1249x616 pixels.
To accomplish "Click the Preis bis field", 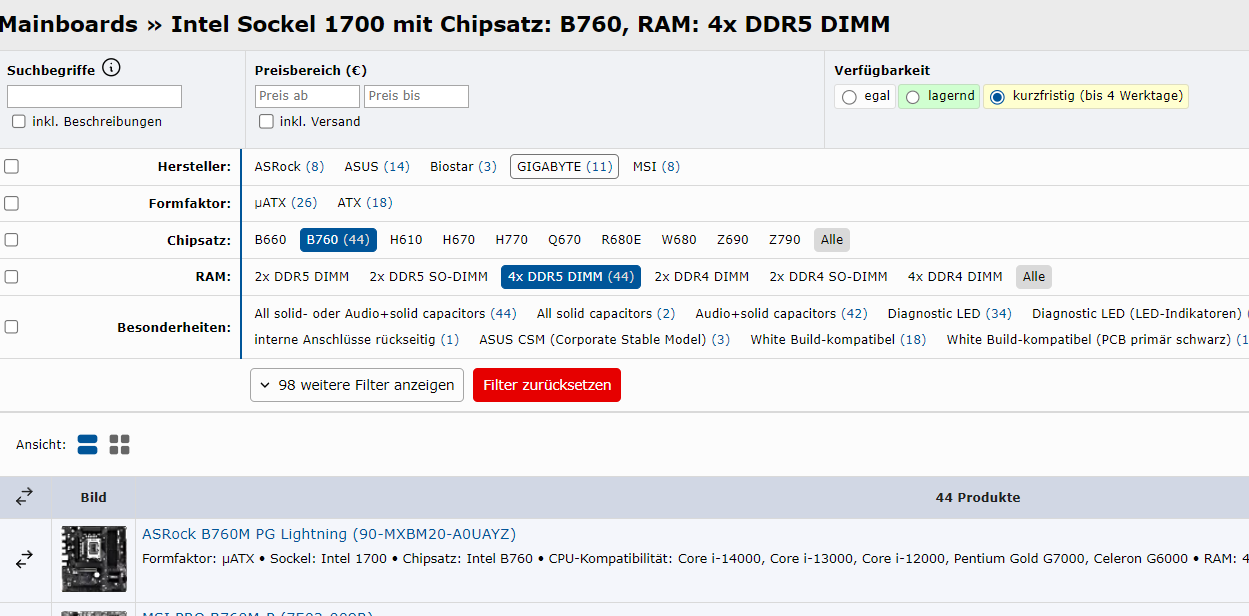I will tap(416, 96).
